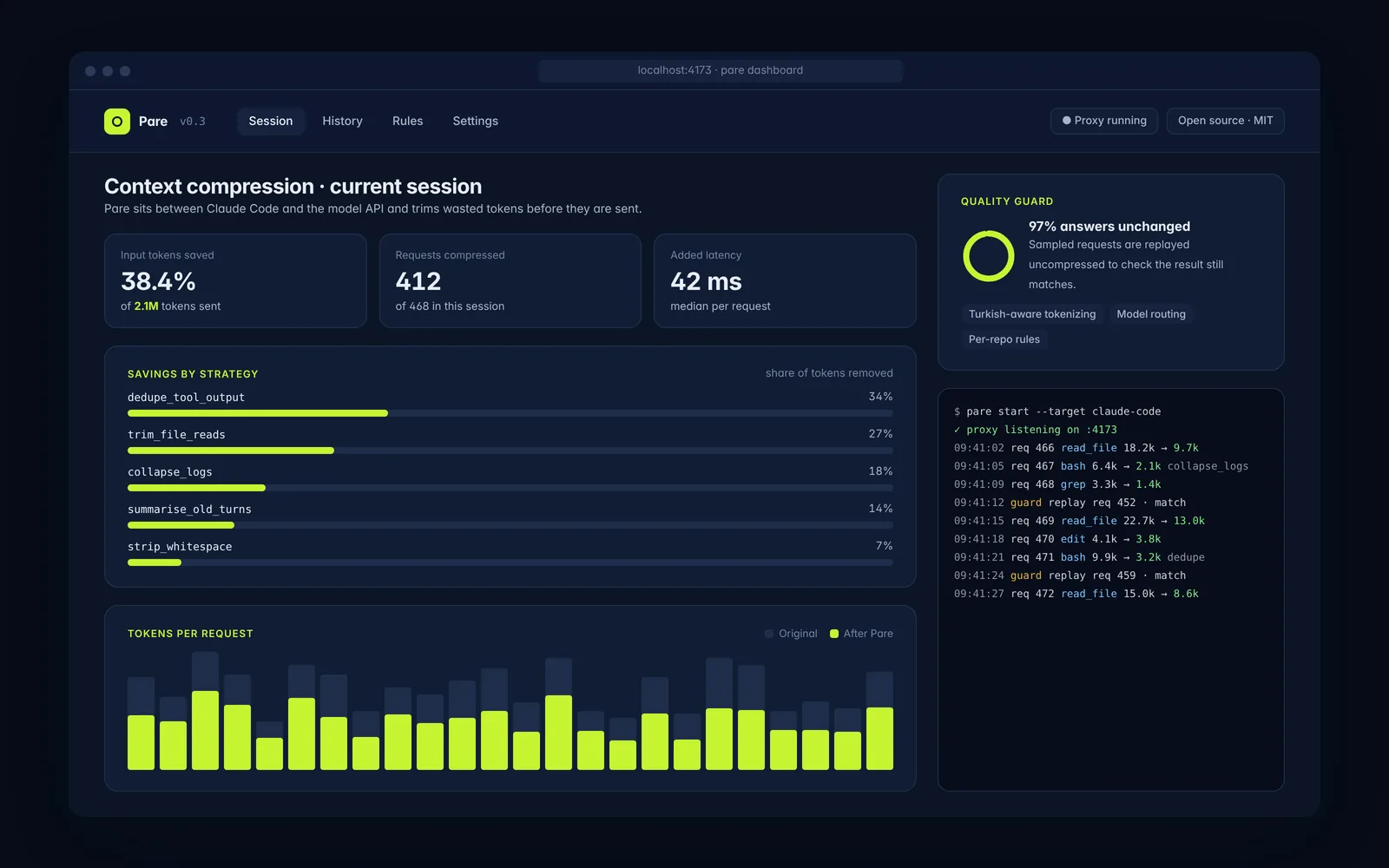1389x868 pixels.
Task: Click the guard replay req 452 line
Action: 1070,503
